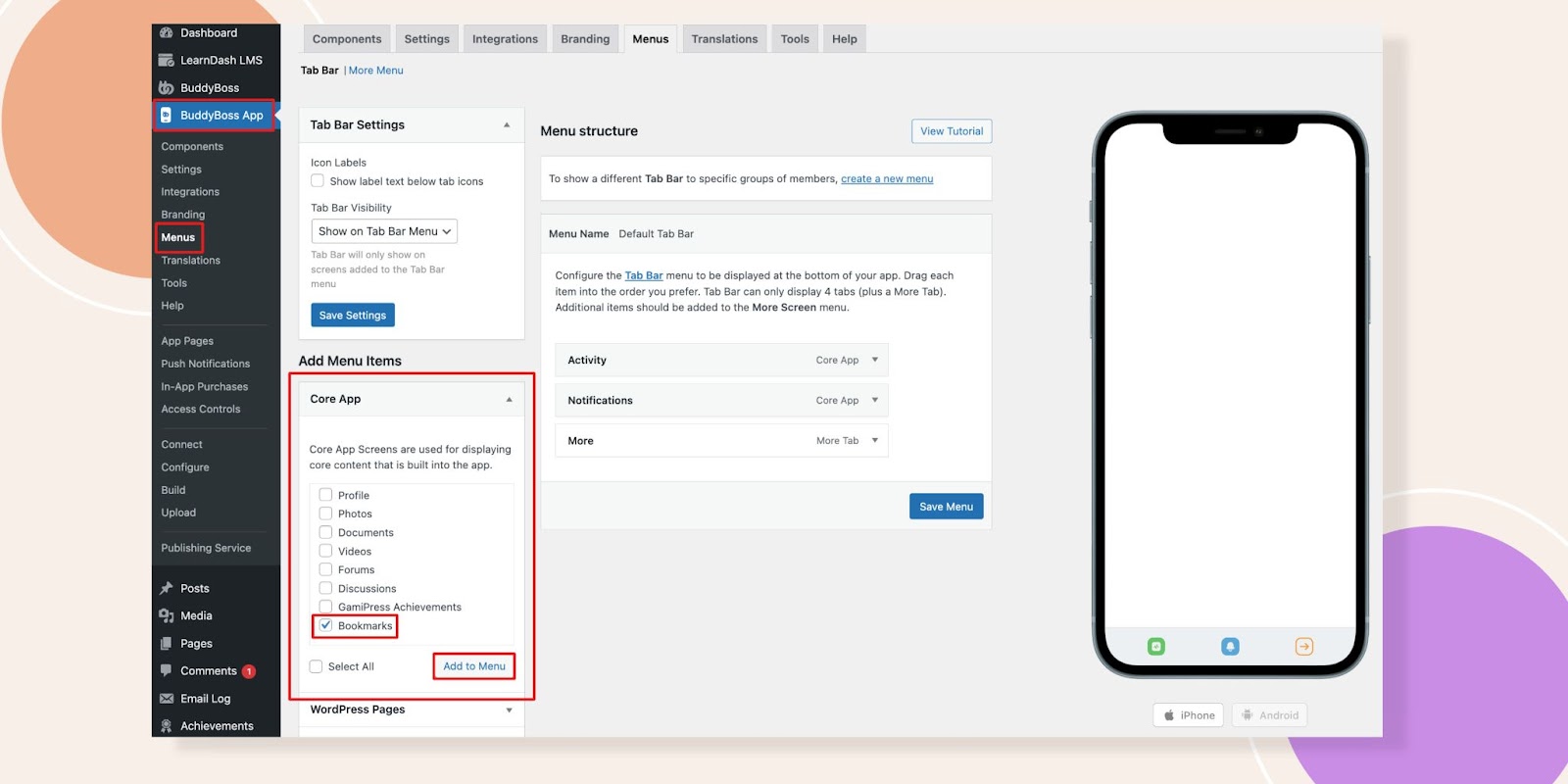Follow the Tab Bar link in description
This screenshot has height=784, width=1568.
point(644,275)
